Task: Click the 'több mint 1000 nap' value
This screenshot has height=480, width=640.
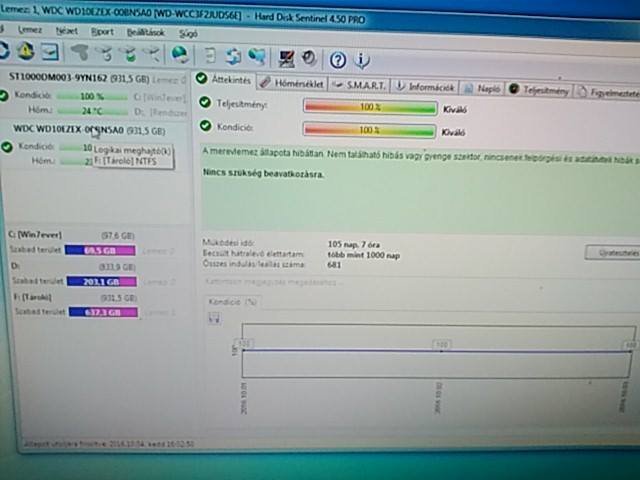Action: [x=363, y=255]
